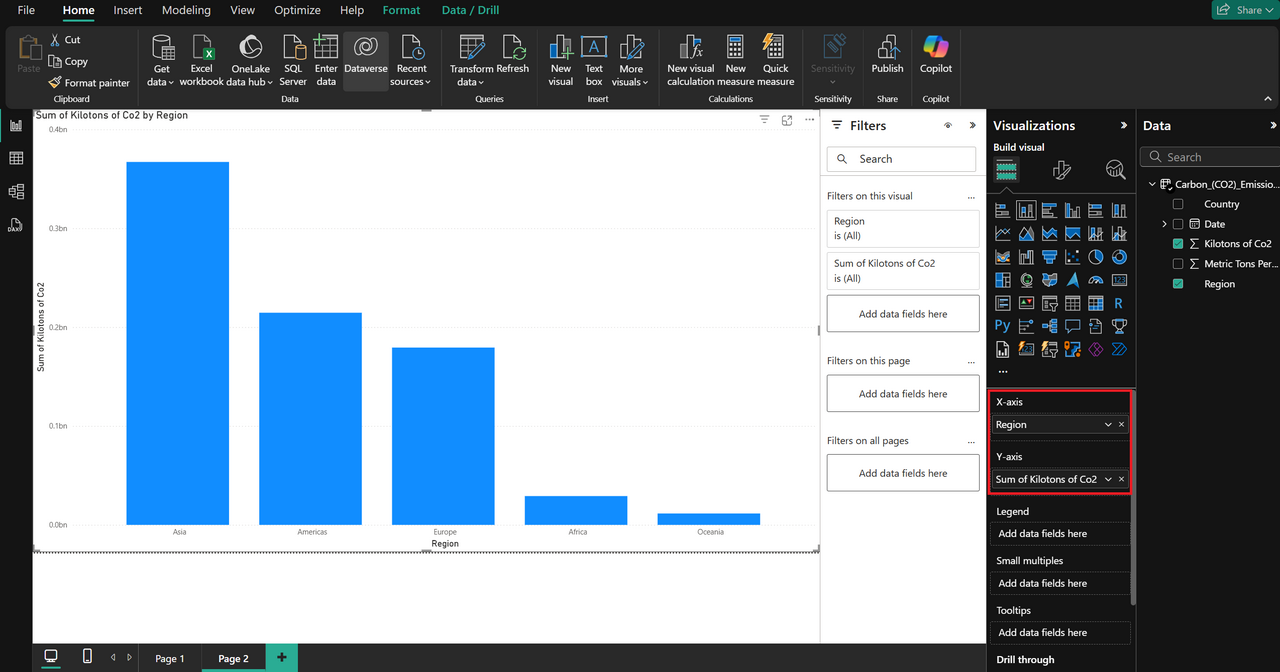Pick the decomposition tree visual
The image size is (1280, 672).
coord(1049,326)
